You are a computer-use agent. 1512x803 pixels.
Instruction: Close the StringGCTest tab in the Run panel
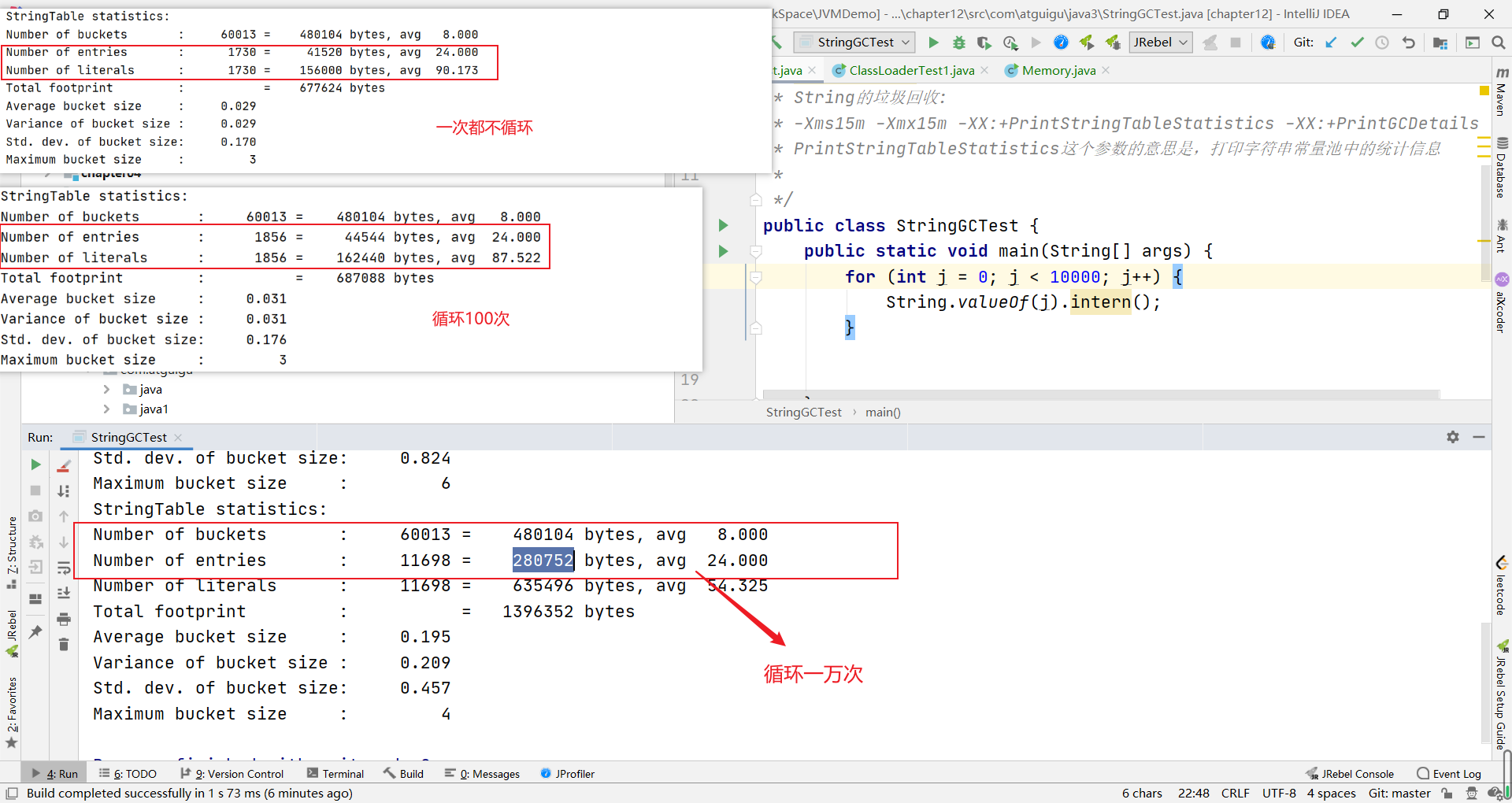(x=178, y=438)
